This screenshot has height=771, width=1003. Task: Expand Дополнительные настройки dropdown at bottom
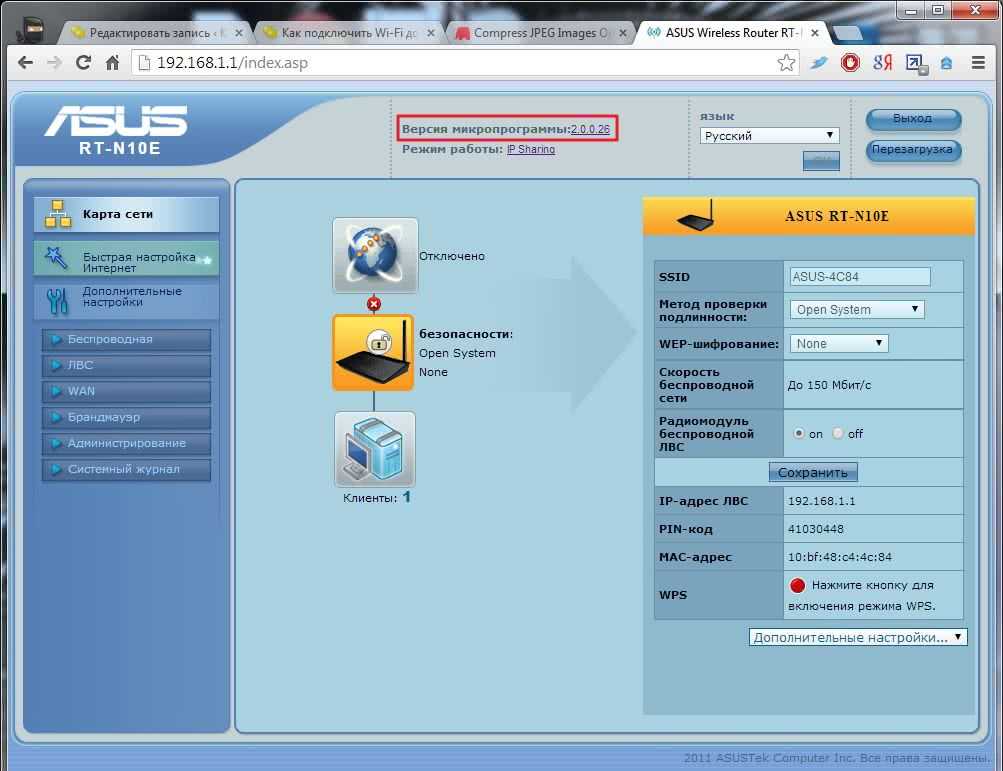857,637
